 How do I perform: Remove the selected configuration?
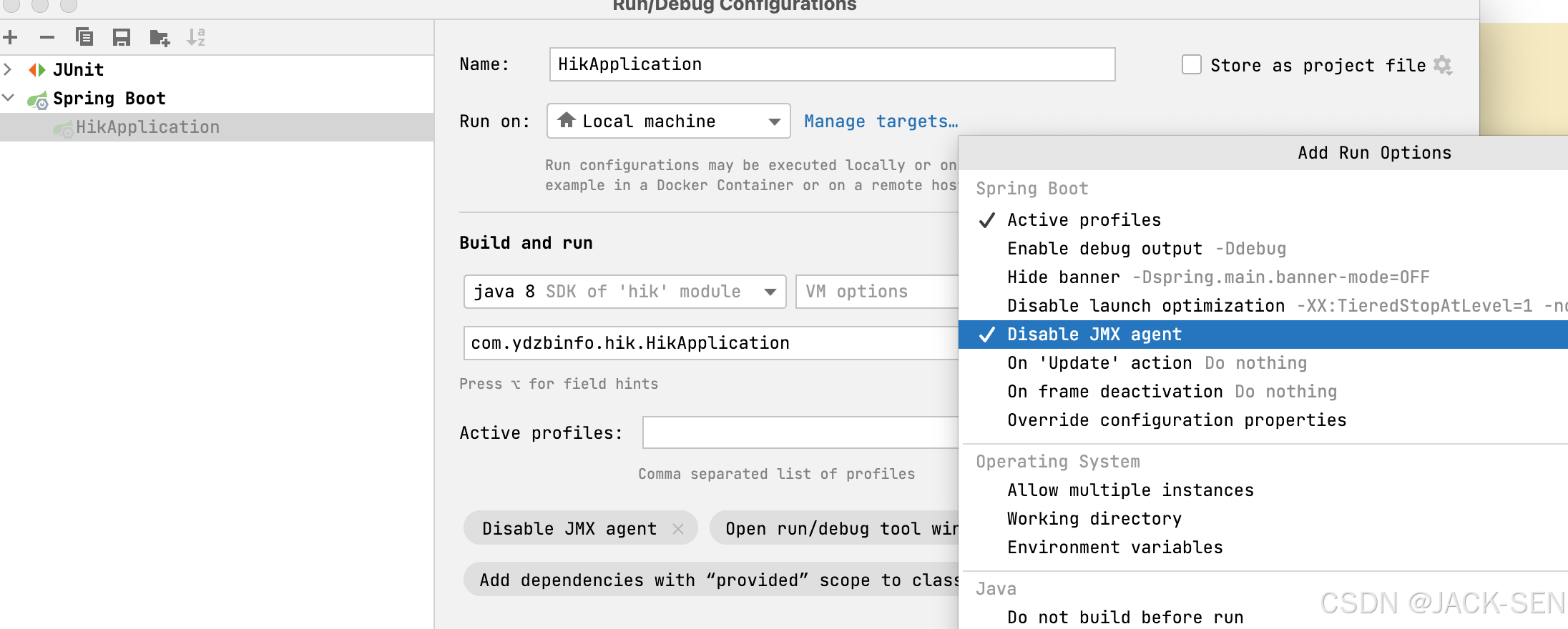coord(47,37)
